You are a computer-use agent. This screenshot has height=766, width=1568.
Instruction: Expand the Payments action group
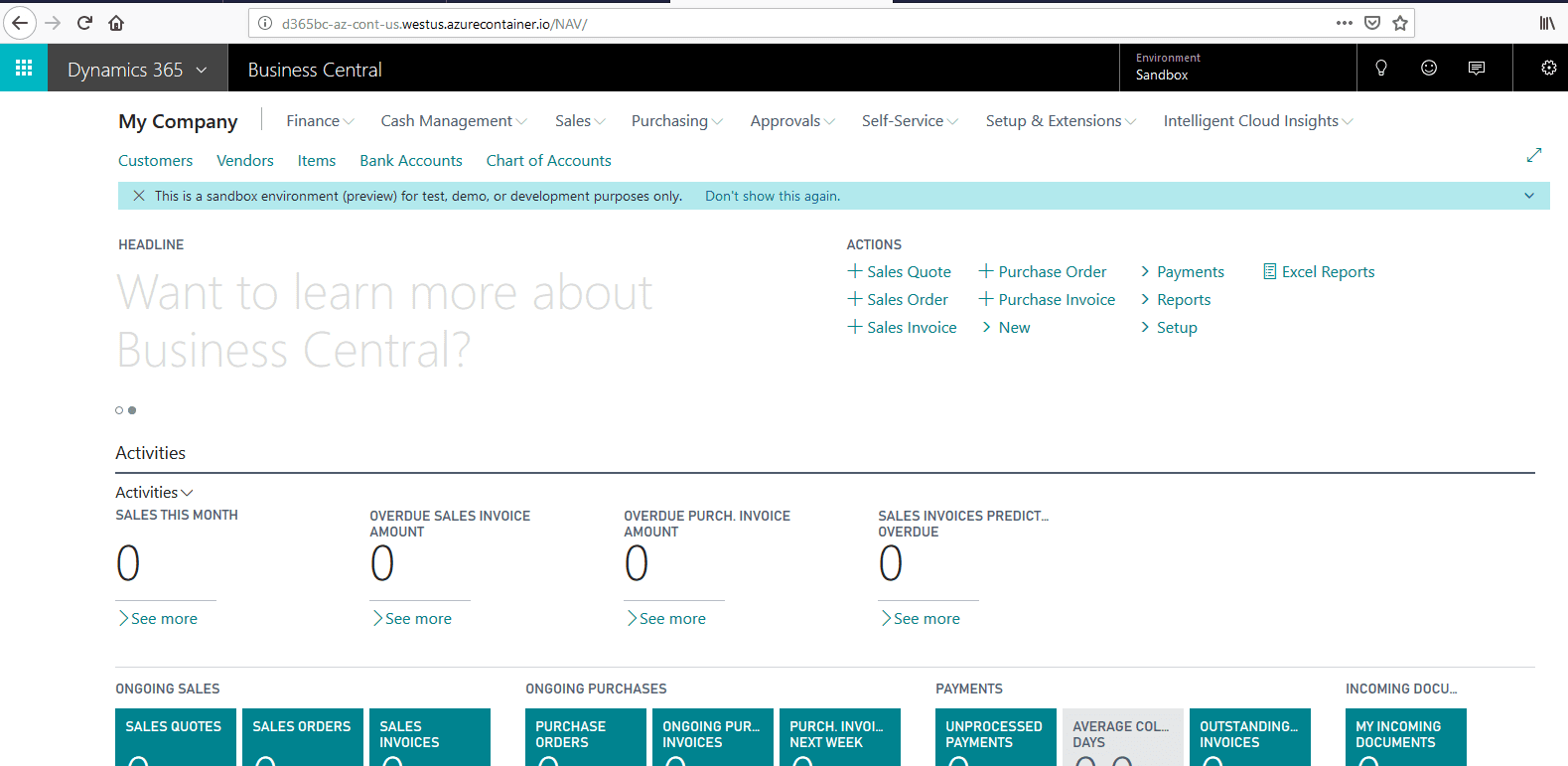[1182, 271]
